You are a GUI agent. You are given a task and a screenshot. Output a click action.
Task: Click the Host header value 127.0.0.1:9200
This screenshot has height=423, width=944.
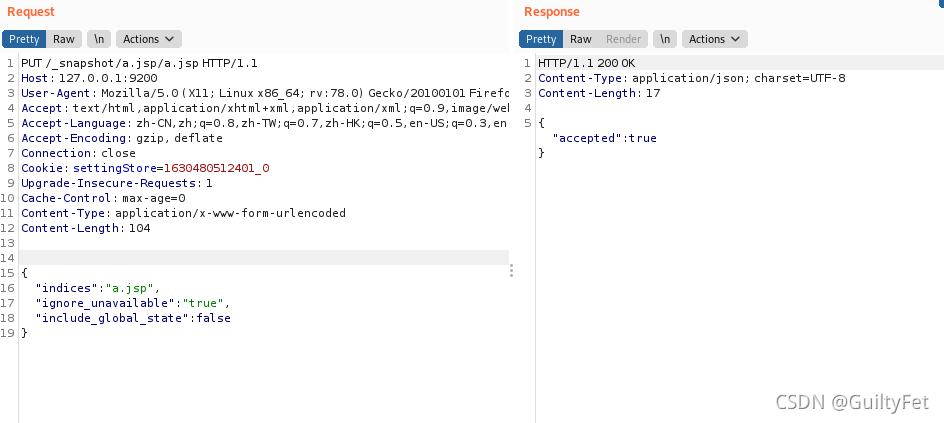coord(108,78)
